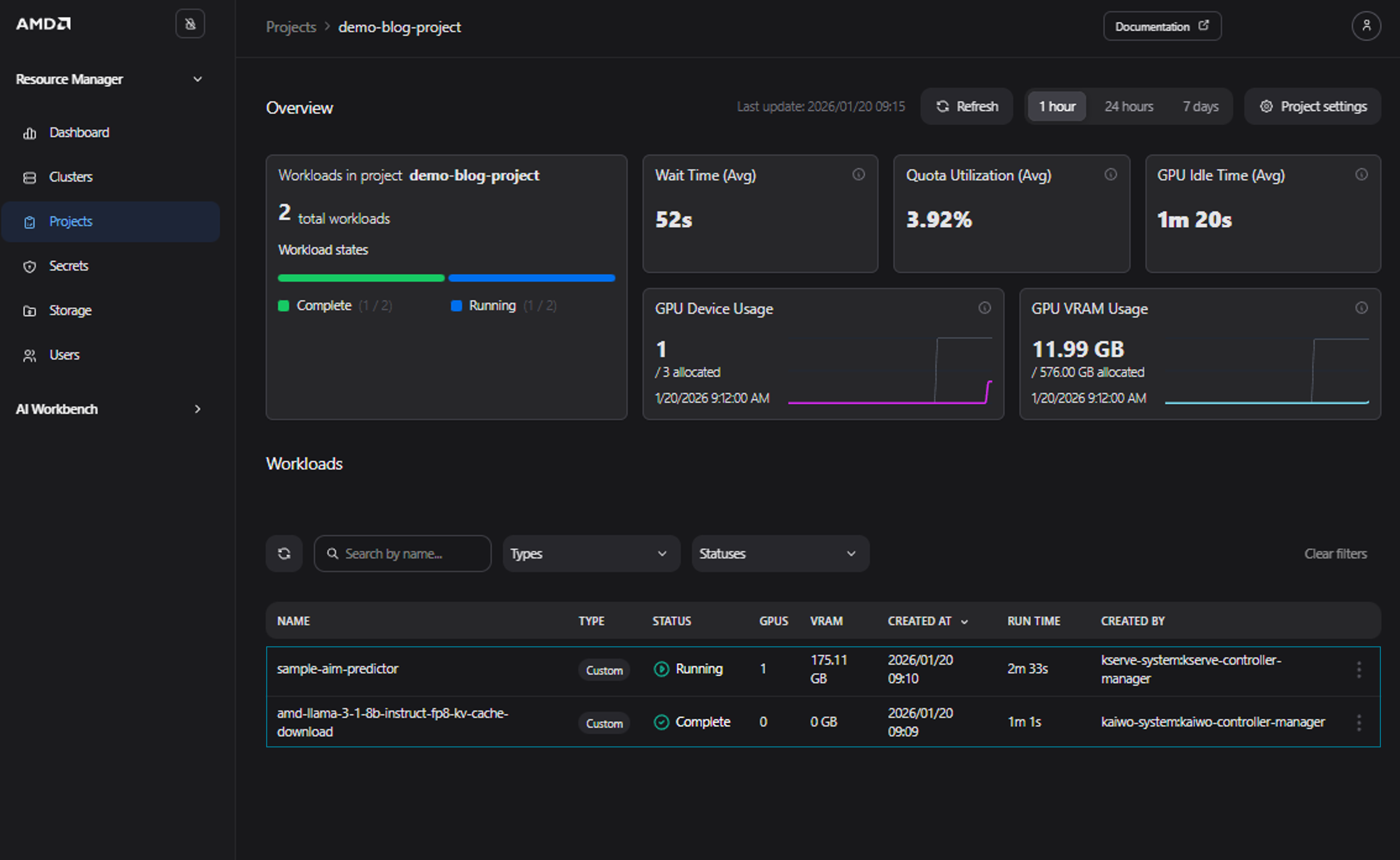The width and height of the screenshot is (1400, 860).
Task: Select the 1 hour time range
Action: point(1057,106)
